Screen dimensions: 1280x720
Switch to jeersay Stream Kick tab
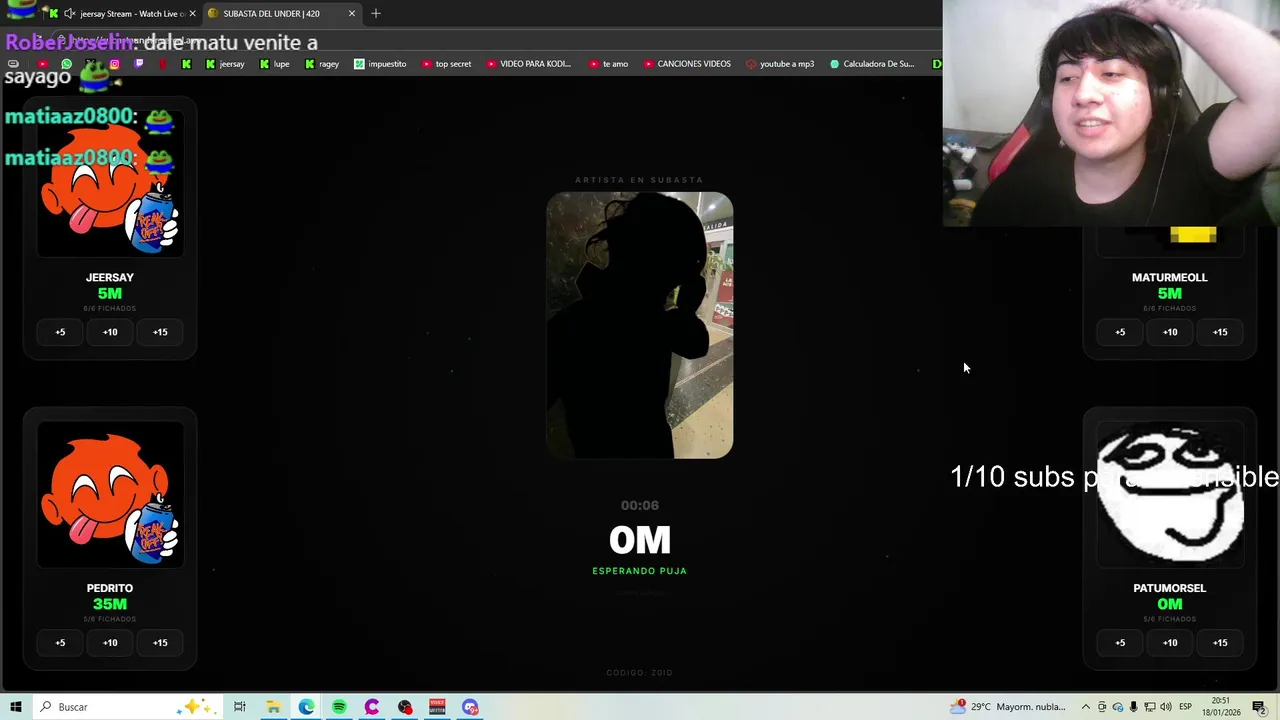[x=122, y=13]
